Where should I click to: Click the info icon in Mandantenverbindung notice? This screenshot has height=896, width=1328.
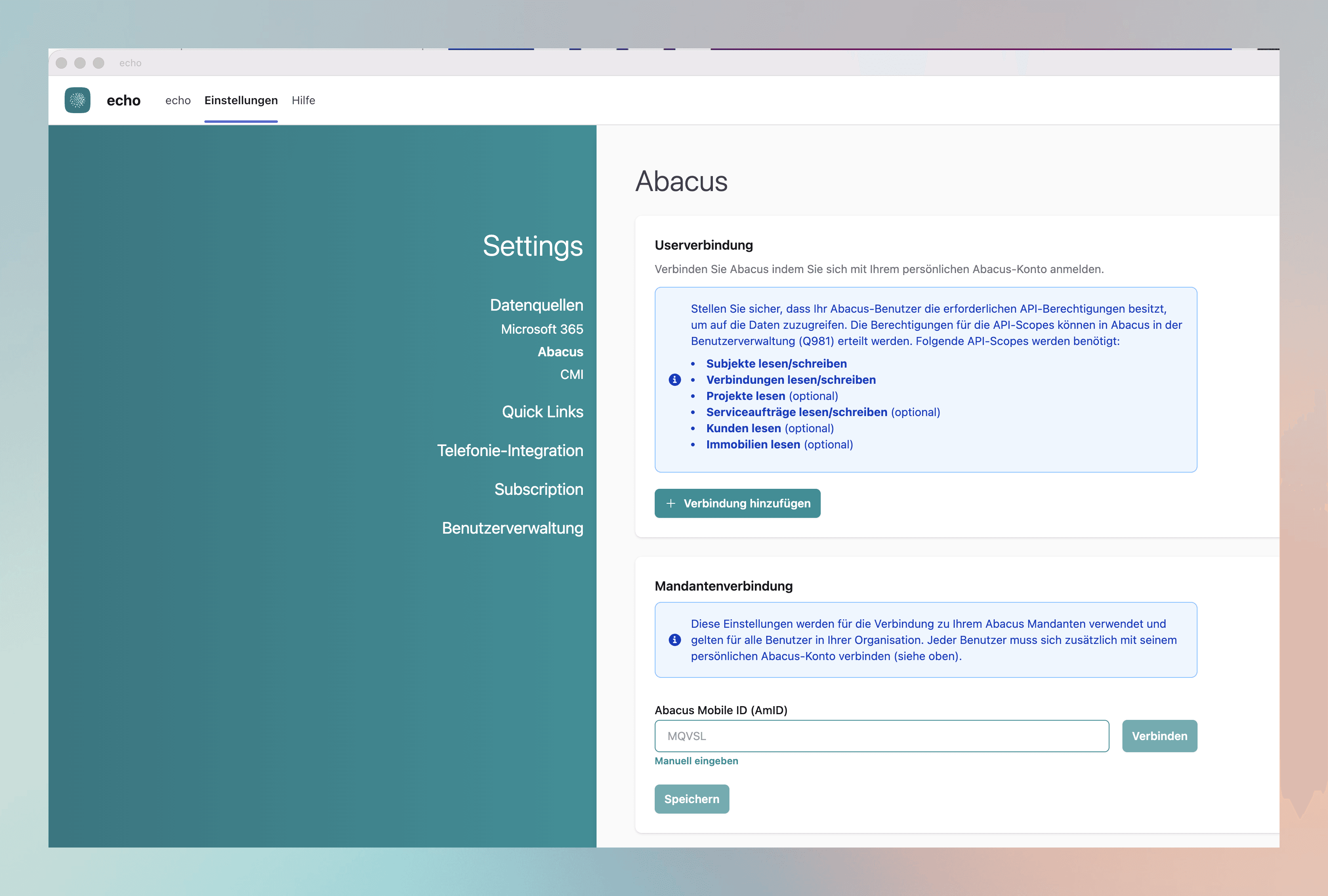pos(675,640)
